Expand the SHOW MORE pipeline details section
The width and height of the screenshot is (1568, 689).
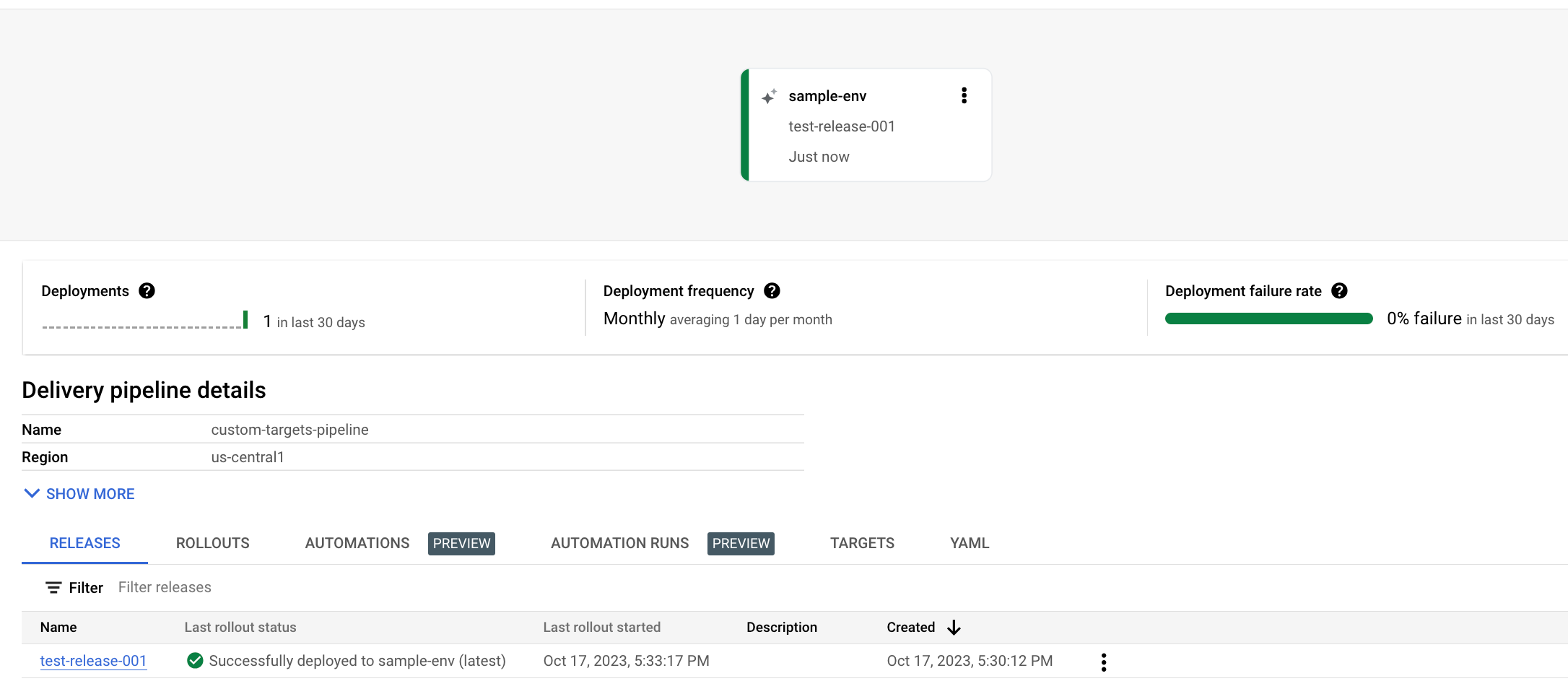pos(90,493)
